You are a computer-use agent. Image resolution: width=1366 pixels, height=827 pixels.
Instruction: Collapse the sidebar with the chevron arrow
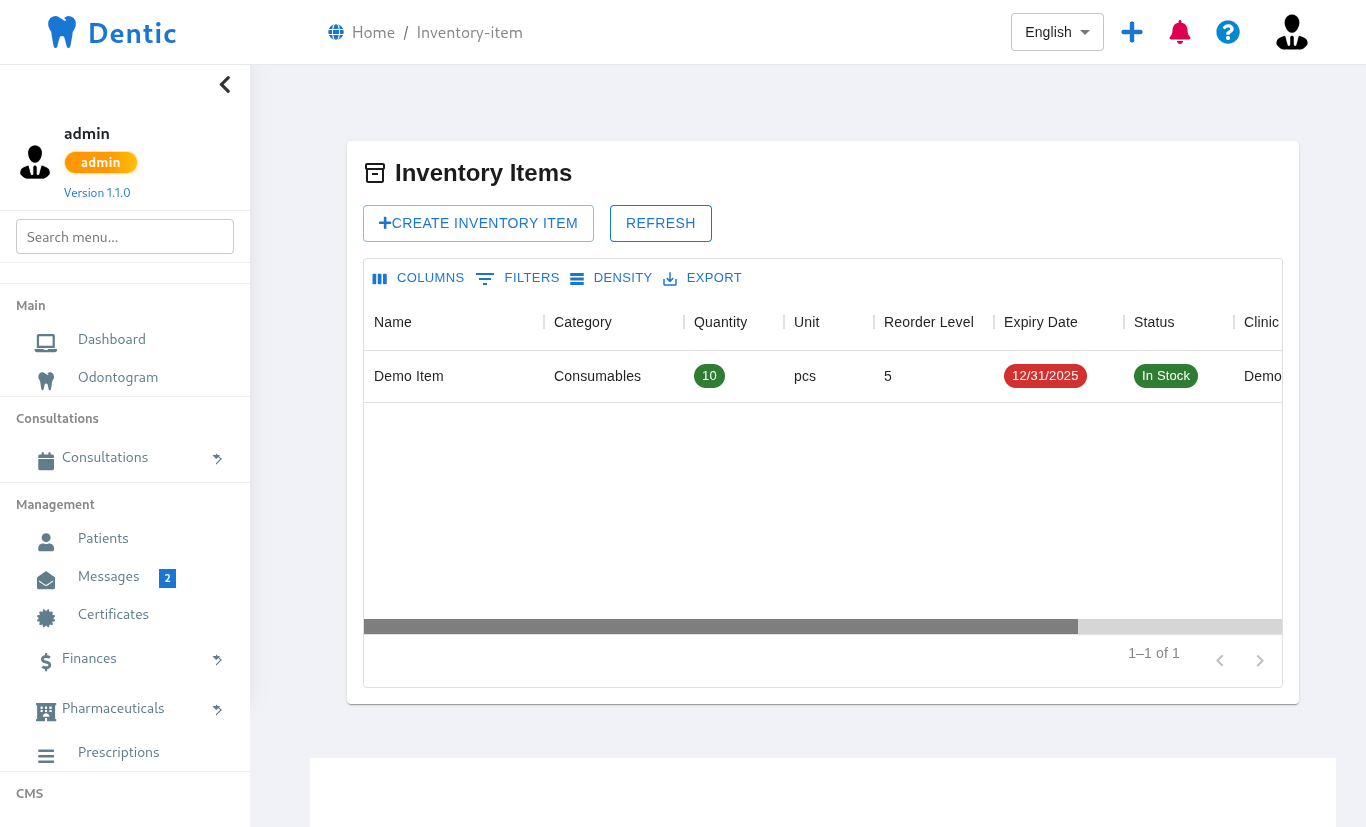coord(225,85)
